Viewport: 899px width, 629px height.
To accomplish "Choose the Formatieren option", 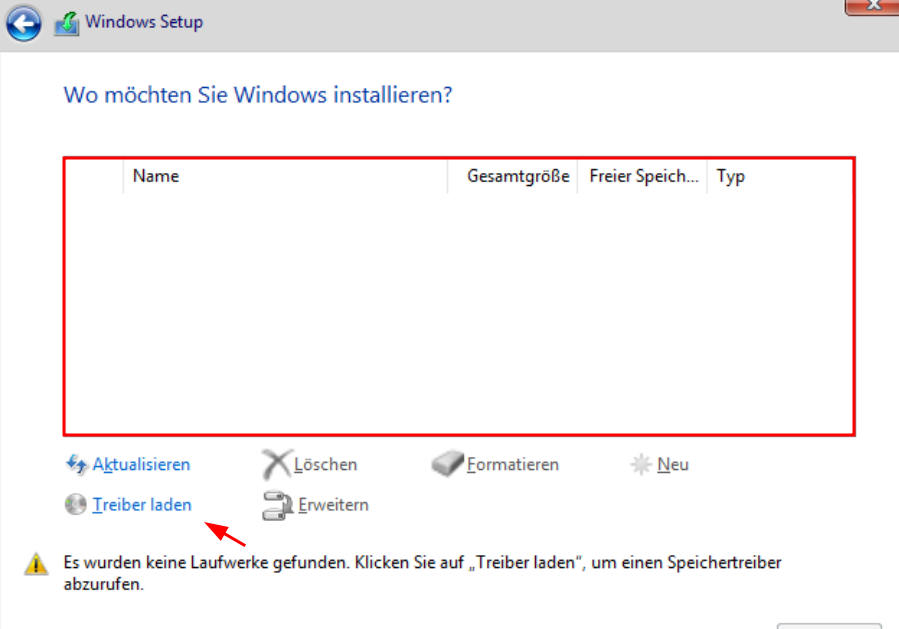I will (513, 464).
